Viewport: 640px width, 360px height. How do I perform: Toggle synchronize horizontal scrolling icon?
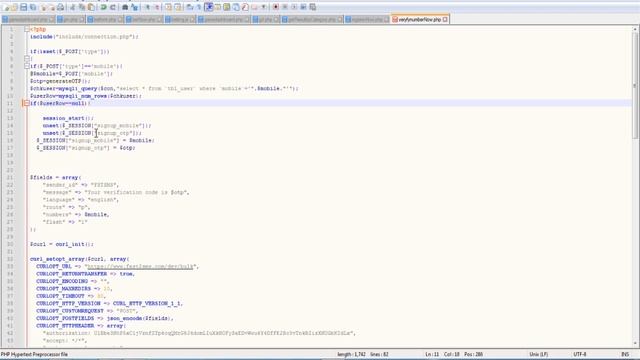tap(178, 7)
